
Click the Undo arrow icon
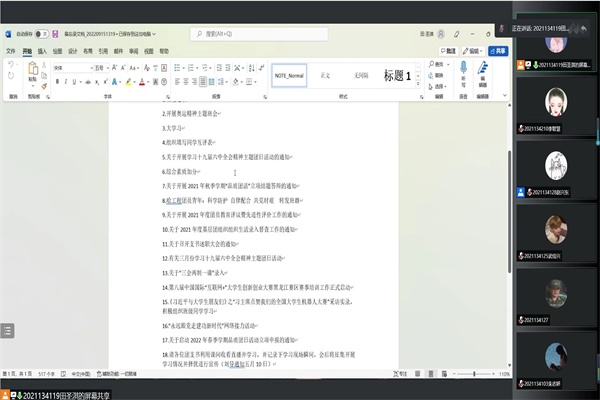(10, 66)
